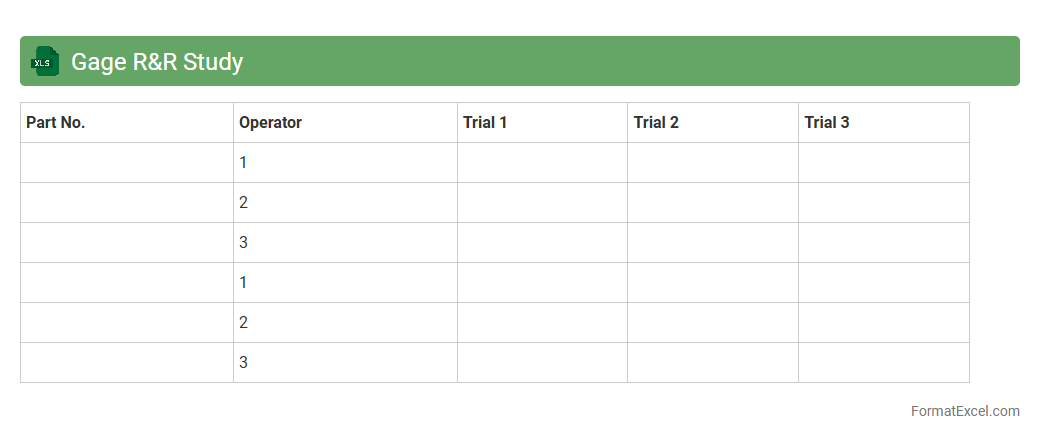Select the Part No. column header
This screenshot has height=440, width=1040.
pos(56,123)
